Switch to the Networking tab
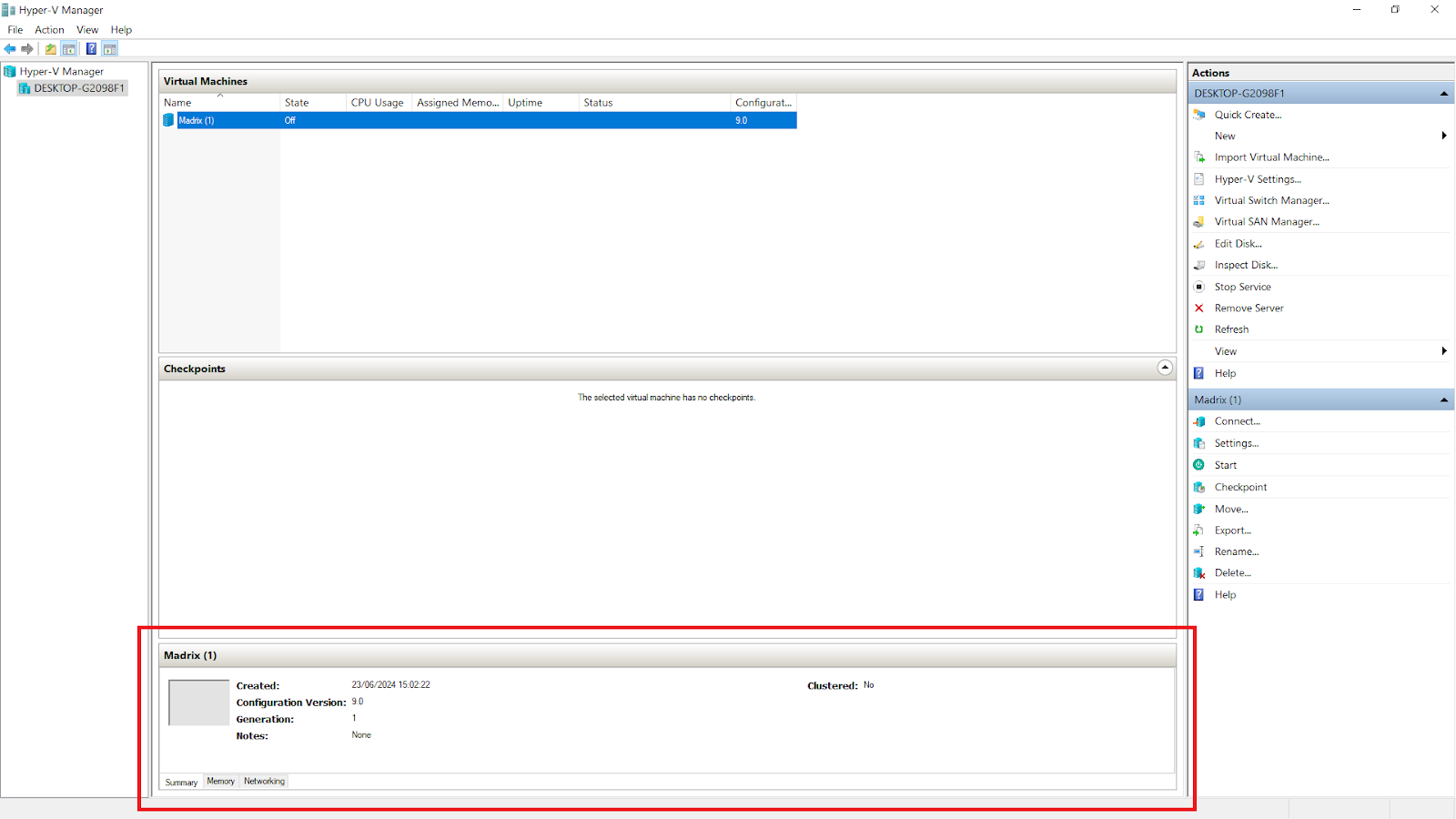This screenshot has height=819, width=1456. click(x=264, y=781)
